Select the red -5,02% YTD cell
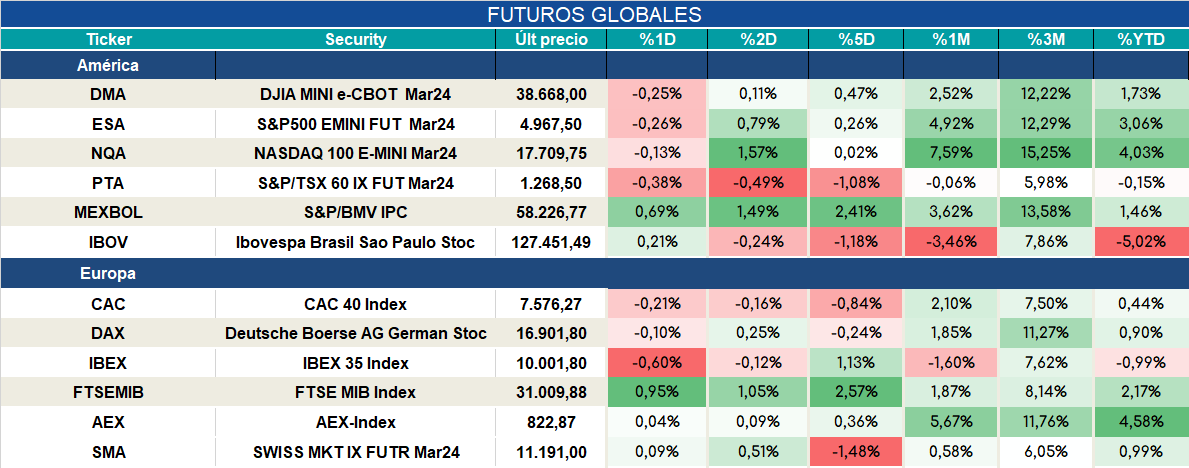Image resolution: width=1189 pixels, height=468 pixels. [1140, 243]
